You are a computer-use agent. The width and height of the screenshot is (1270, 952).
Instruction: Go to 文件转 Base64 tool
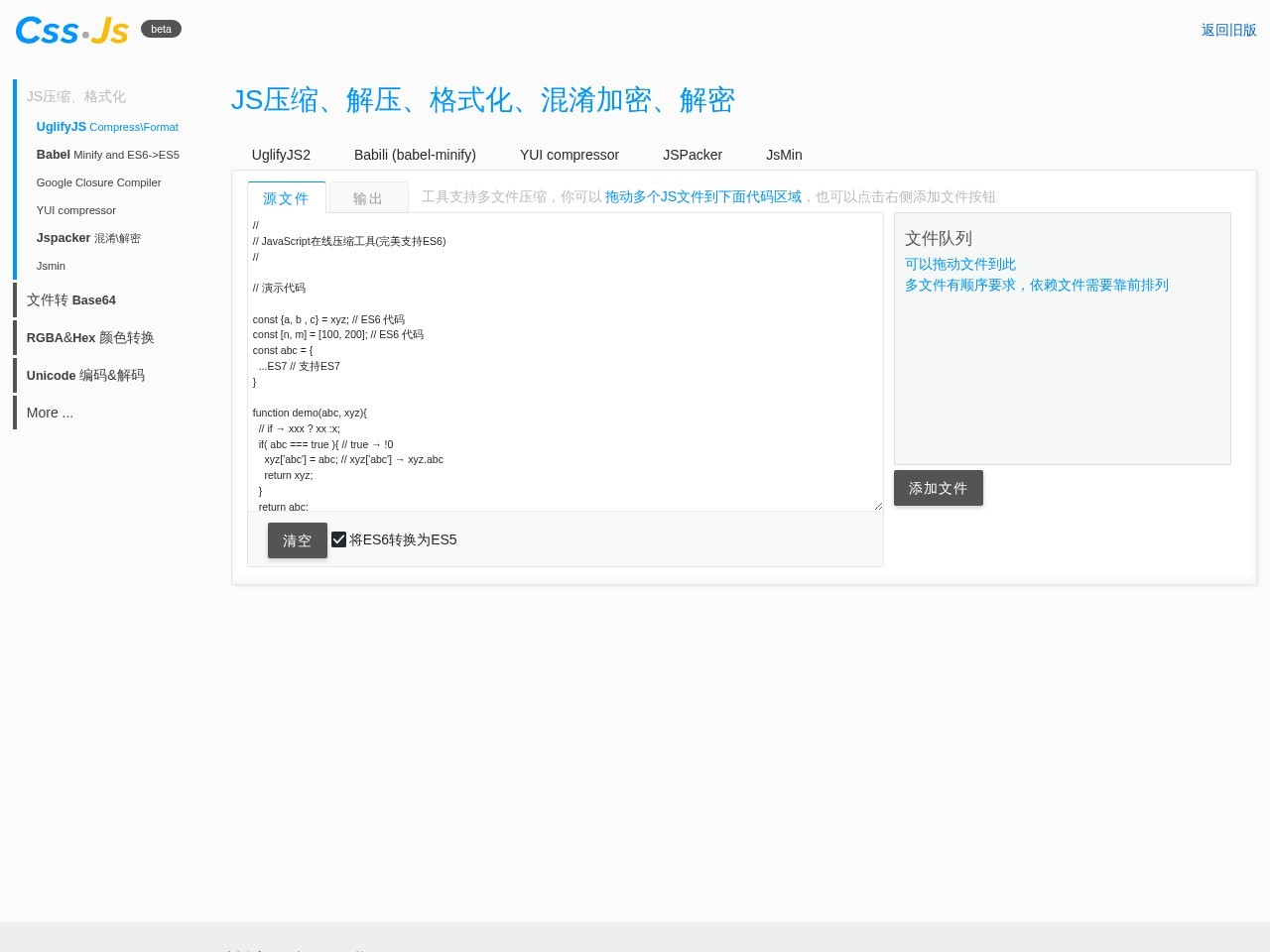71,299
